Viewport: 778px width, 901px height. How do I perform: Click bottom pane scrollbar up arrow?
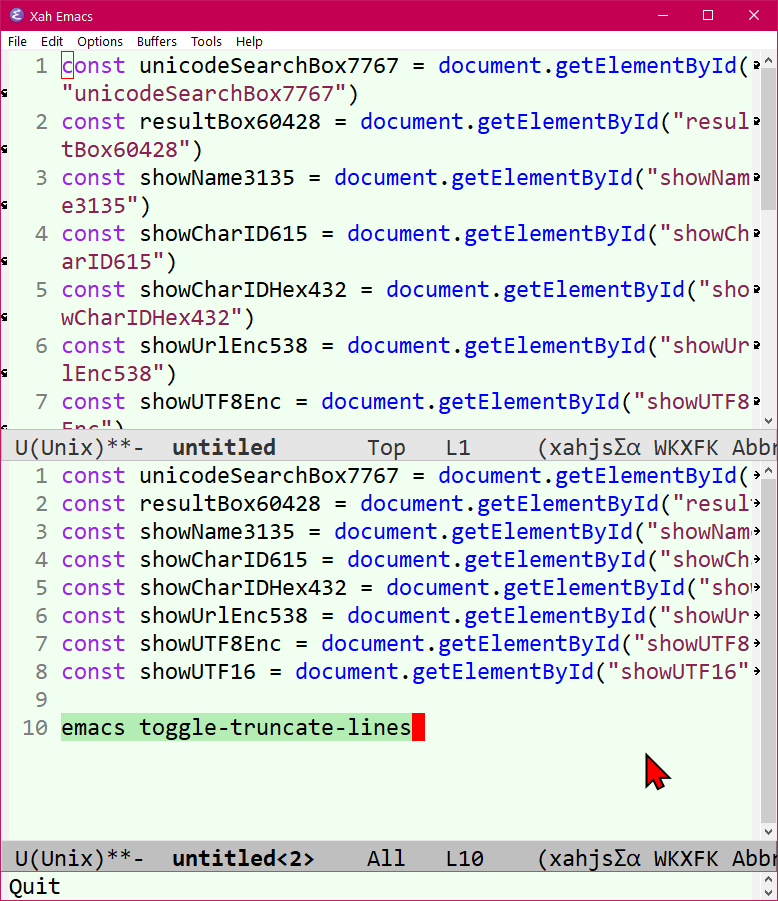click(x=768, y=471)
